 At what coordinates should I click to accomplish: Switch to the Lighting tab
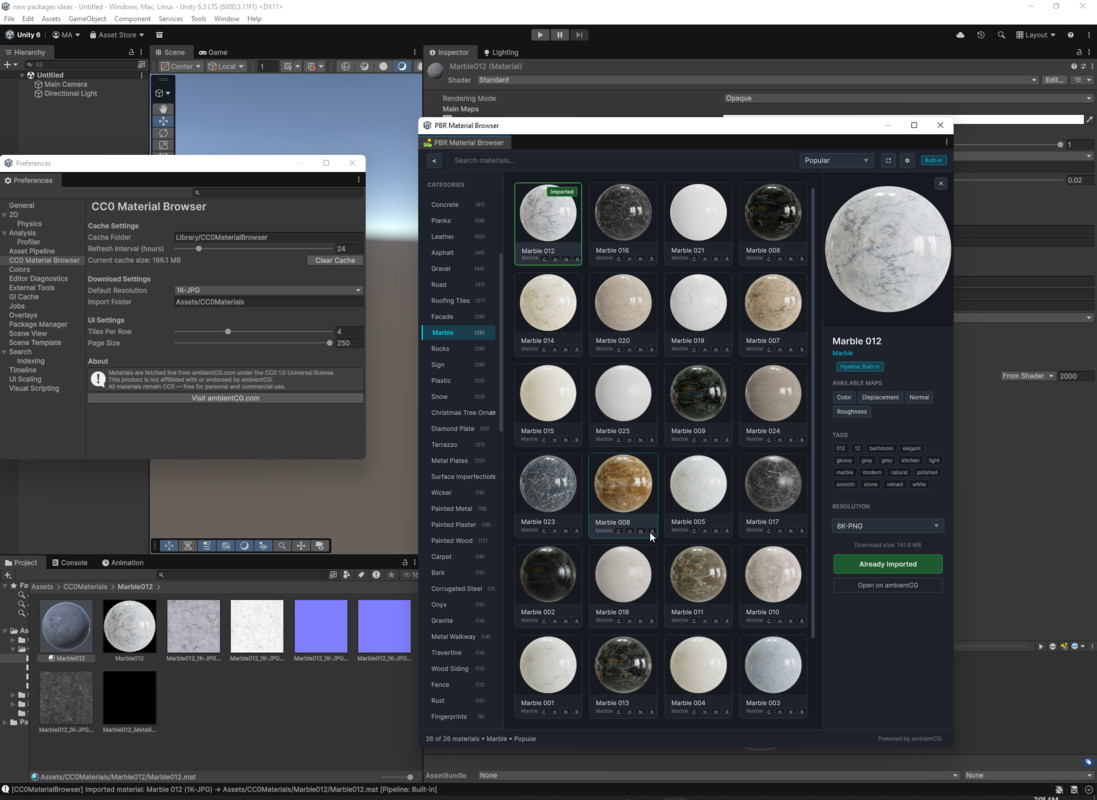click(x=501, y=52)
